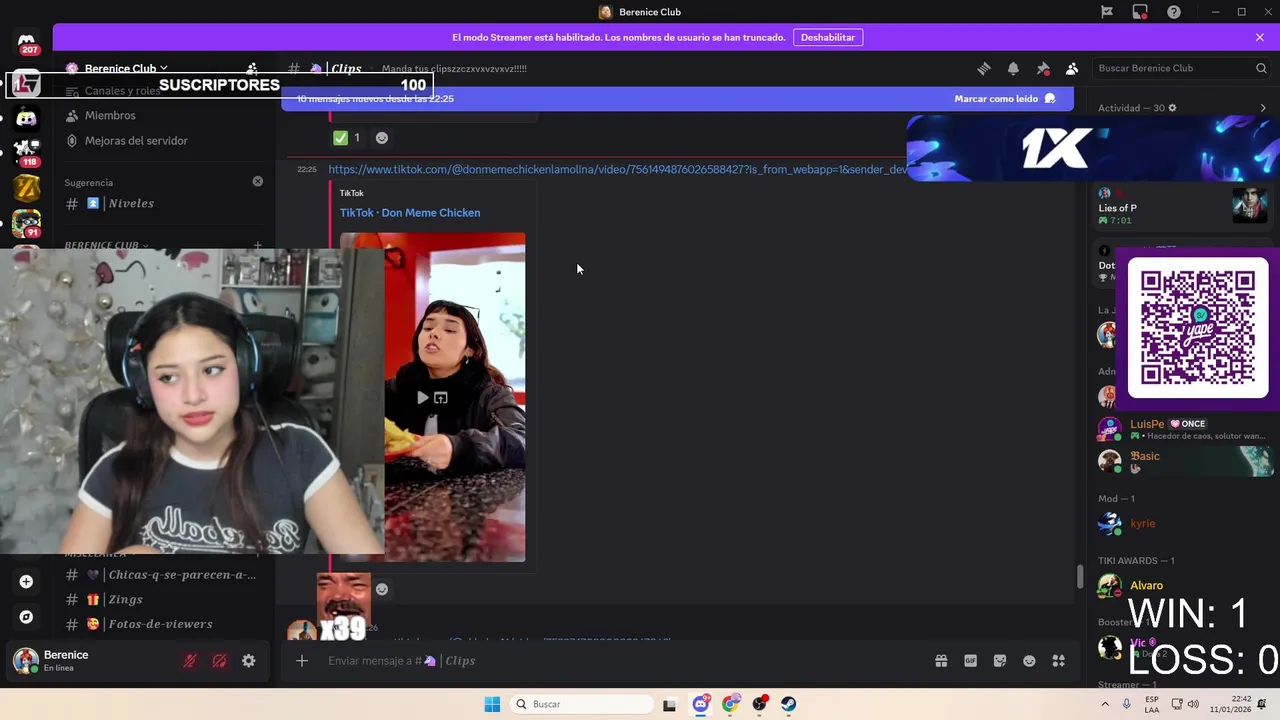This screenshot has width=1280, height=720.
Task: Open member LuisPe in member list
Action: point(1182,429)
